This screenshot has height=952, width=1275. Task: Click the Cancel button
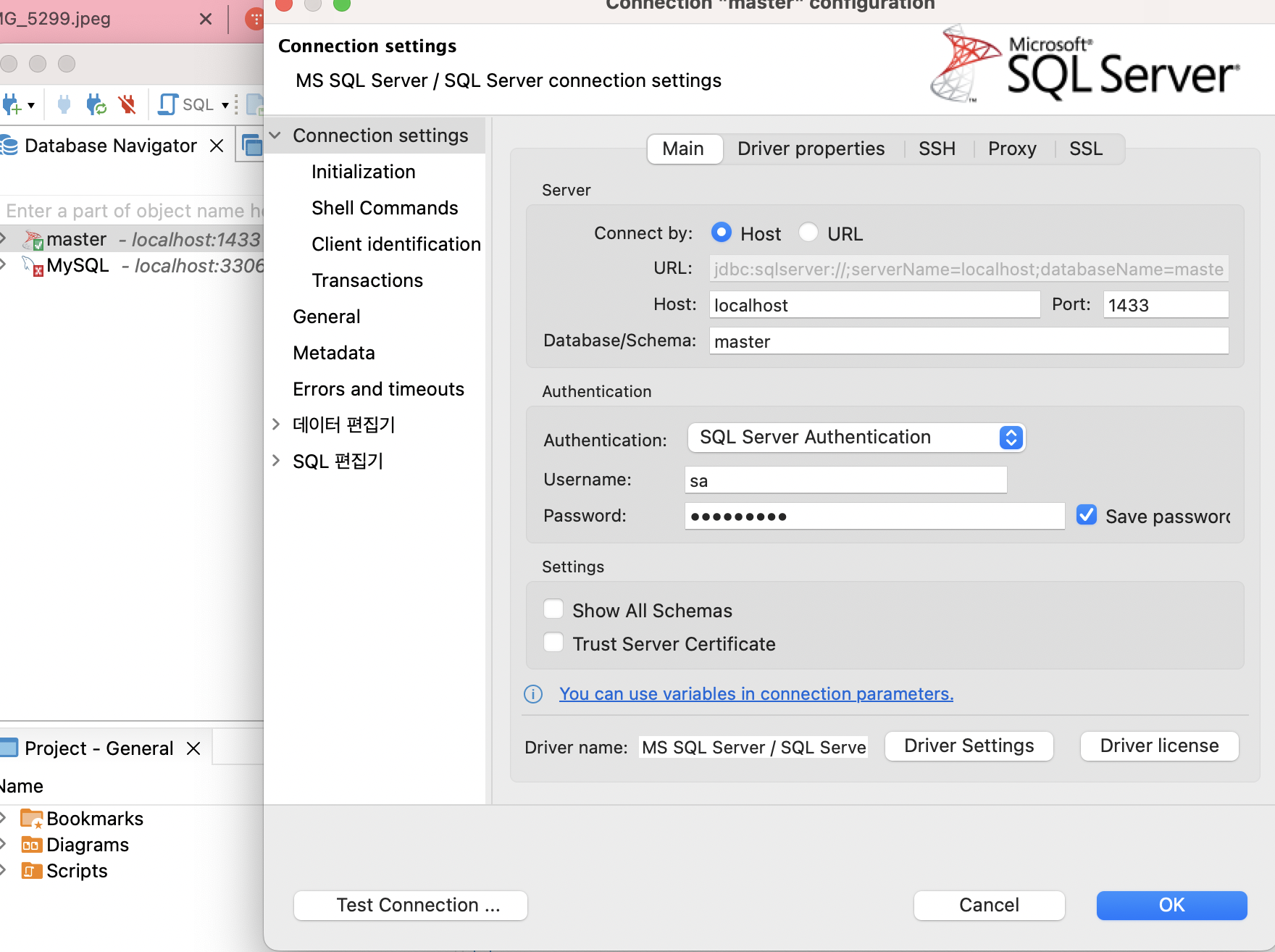[990, 906]
